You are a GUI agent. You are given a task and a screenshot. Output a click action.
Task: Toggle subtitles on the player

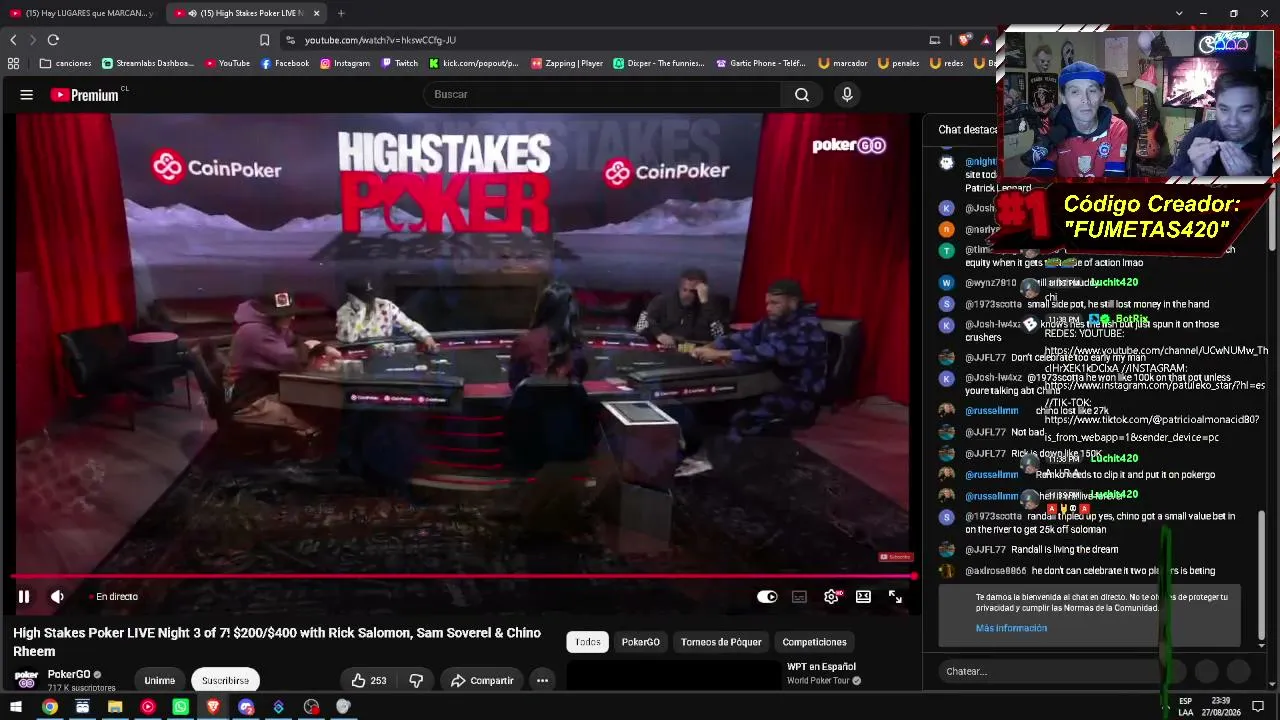(799, 597)
